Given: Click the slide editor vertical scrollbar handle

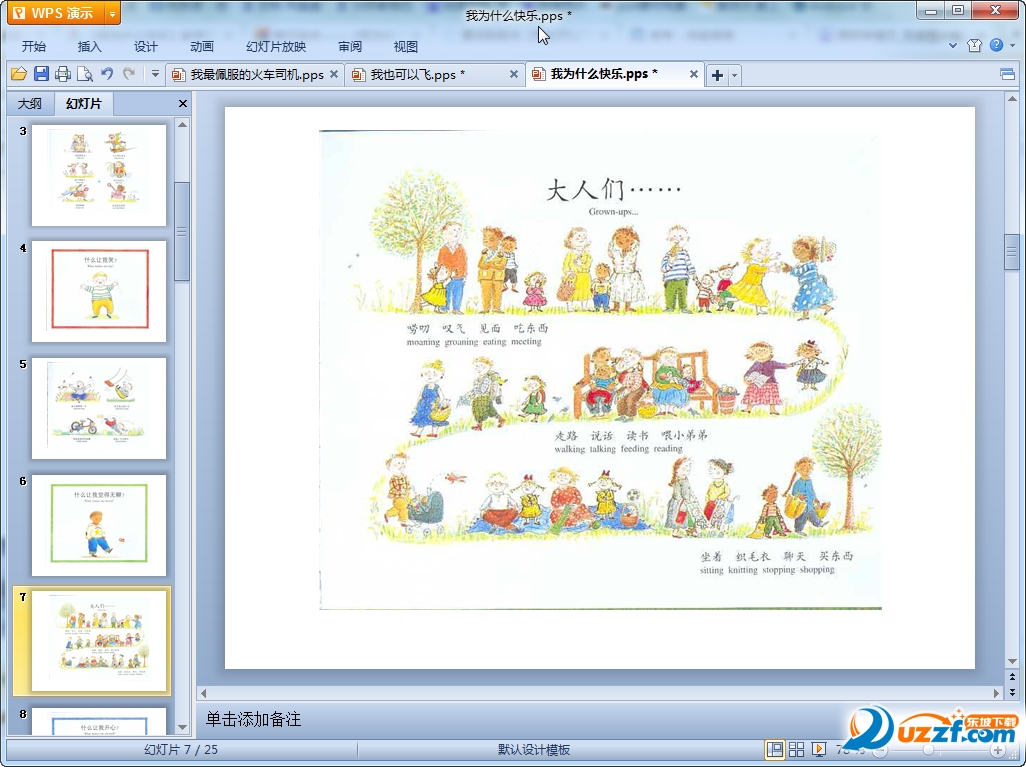Looking at the screenshot, I should click(x=1012, y=251).
